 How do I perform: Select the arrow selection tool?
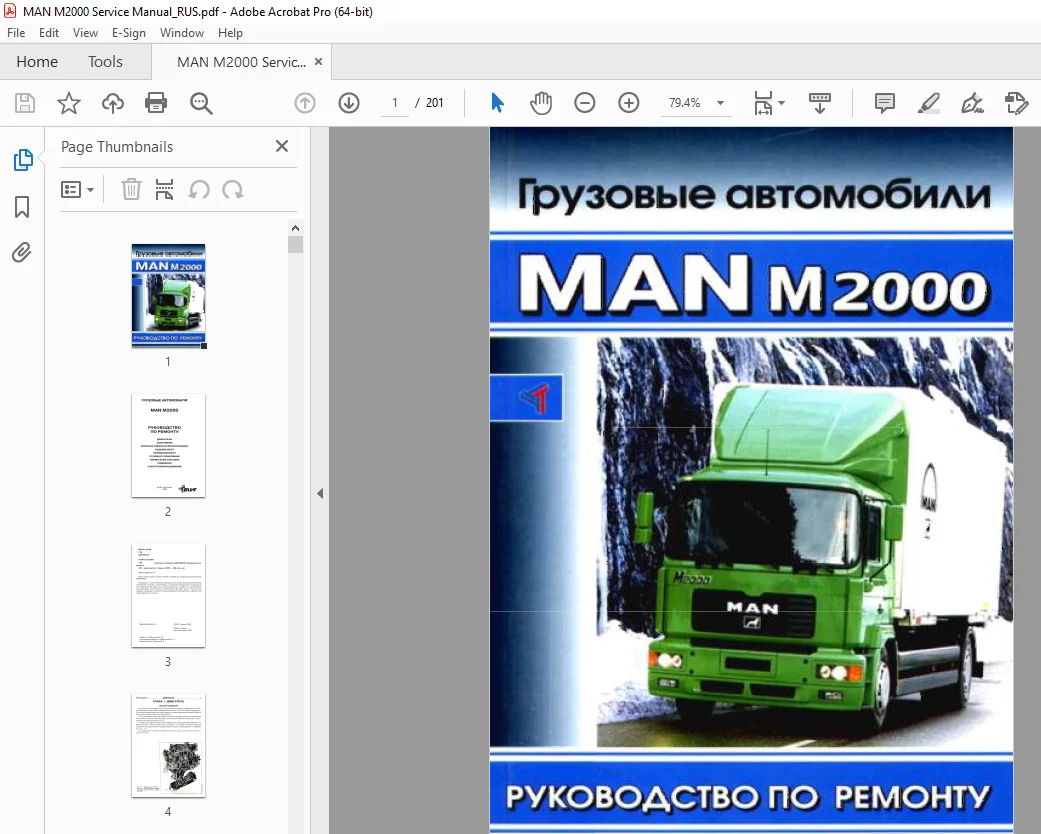[x=497, y=103]
